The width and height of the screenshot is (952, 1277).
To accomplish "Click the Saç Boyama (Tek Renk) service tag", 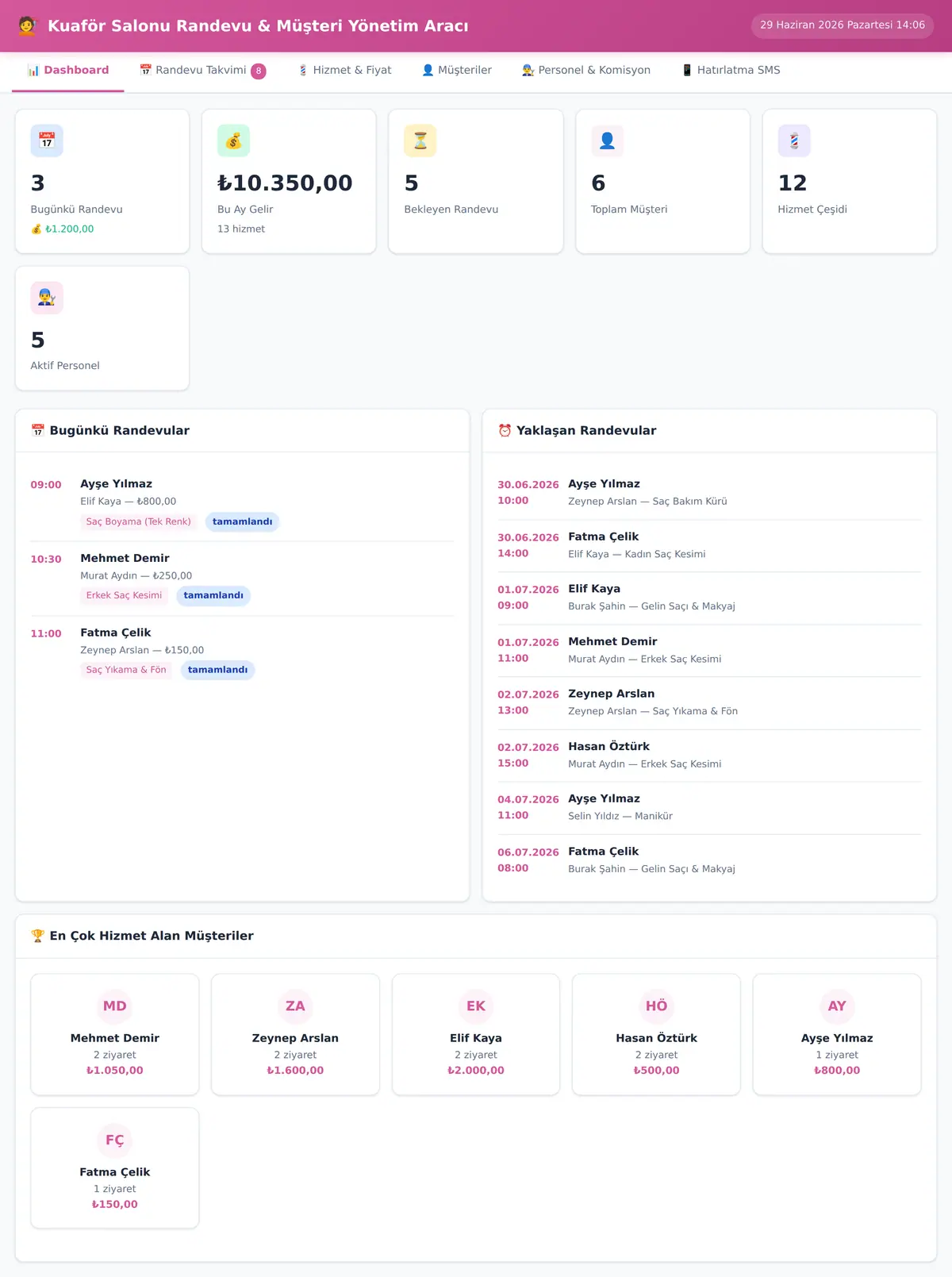I will coord(139,521).
